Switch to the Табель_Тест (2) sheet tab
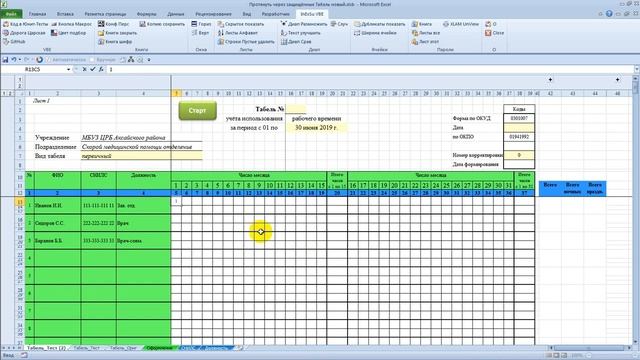640x360 pixels. pos(46,348)
